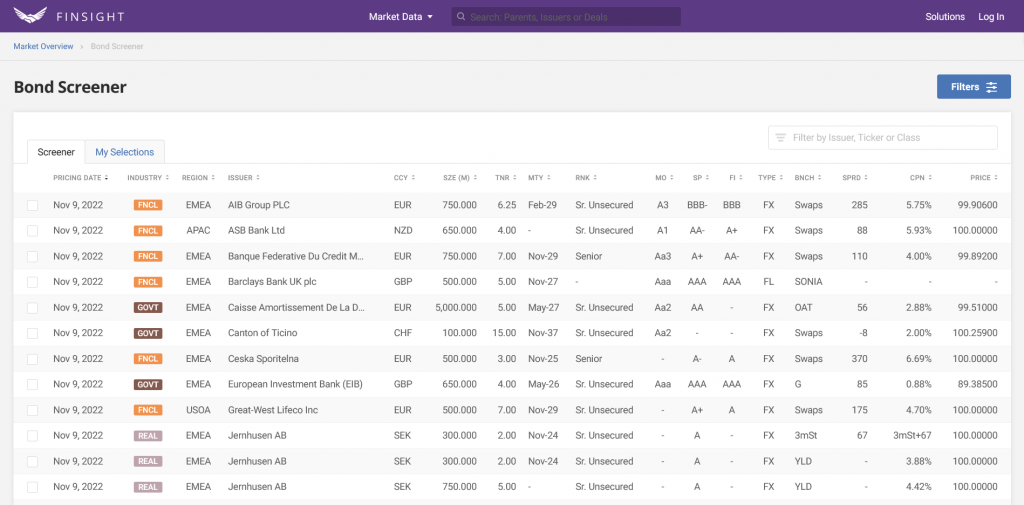This screenshot has height=505, width=1024.
Task: Go to Market Overview breadcrumb
Action: tap(43, 46)
